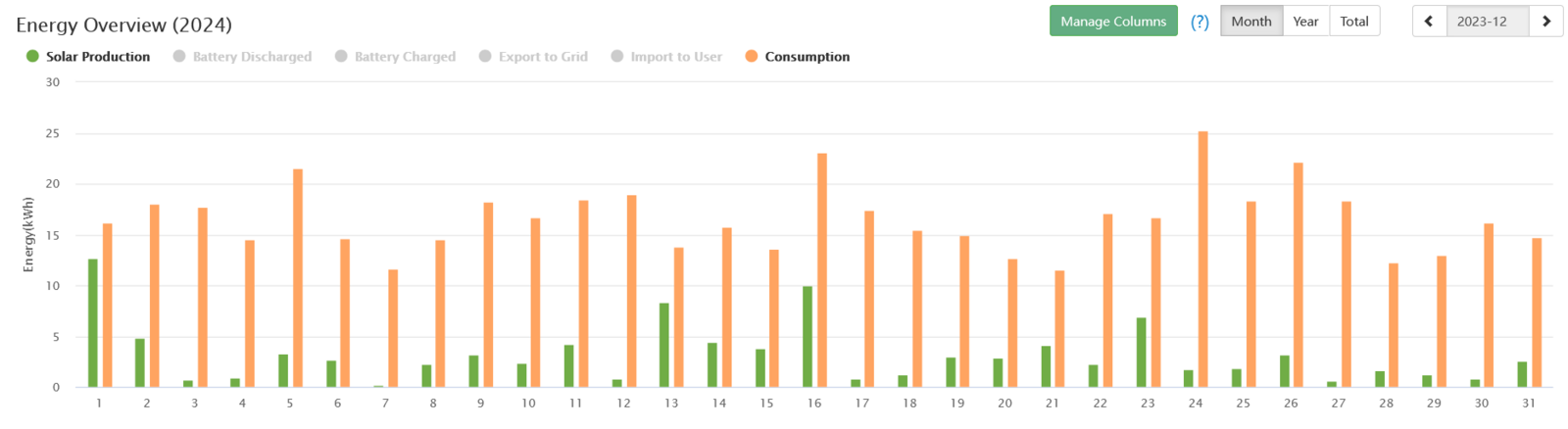Click the Energy Overview (2024) title
Screen dimensions: 1568x429
point(123,24)
